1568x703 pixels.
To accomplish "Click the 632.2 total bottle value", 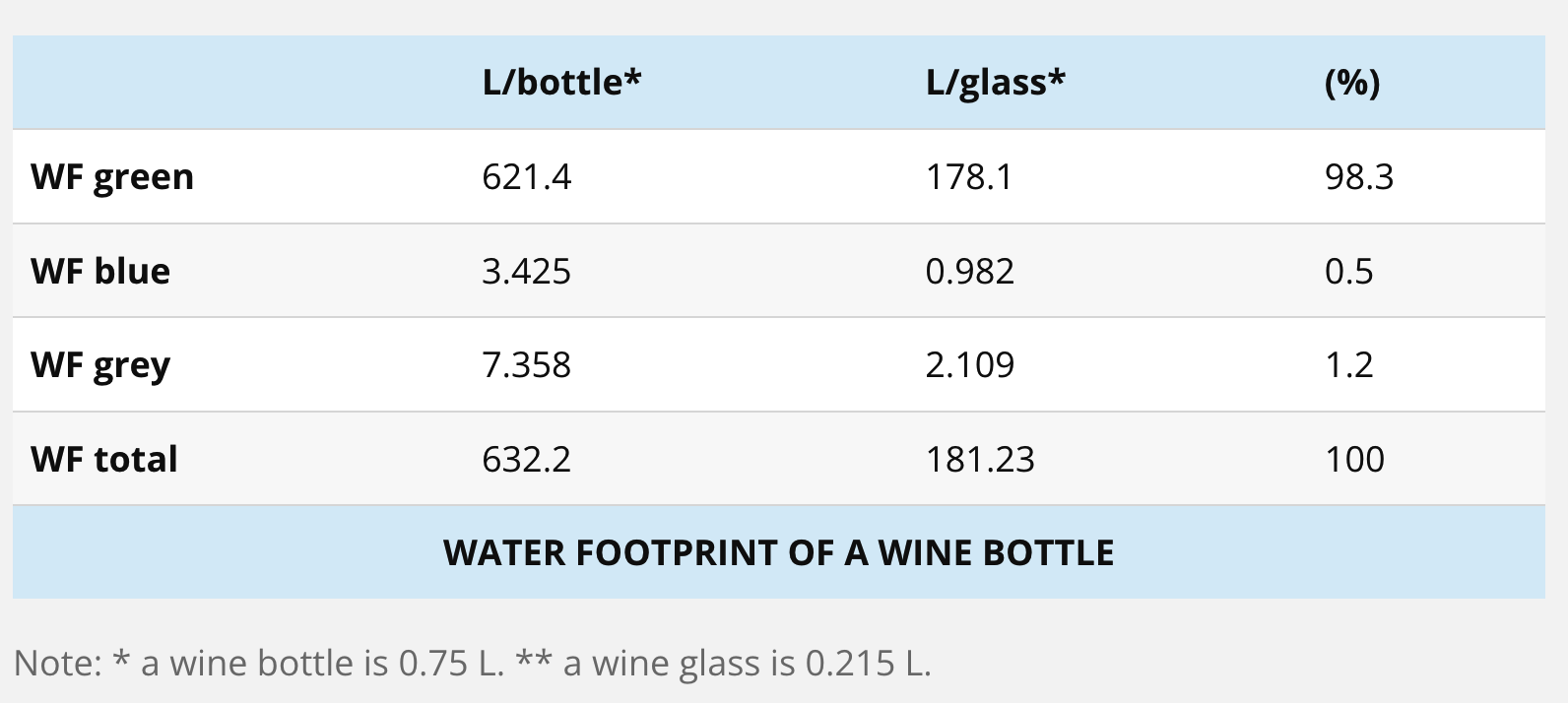I will [526, 459].
